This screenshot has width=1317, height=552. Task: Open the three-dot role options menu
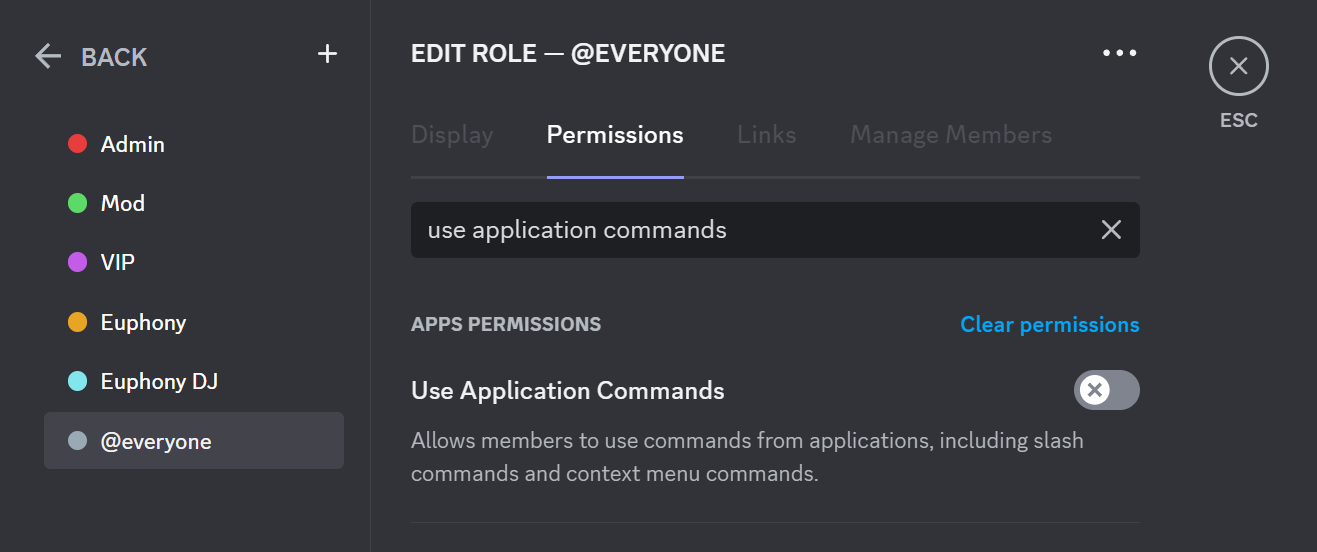point(1119,53)
